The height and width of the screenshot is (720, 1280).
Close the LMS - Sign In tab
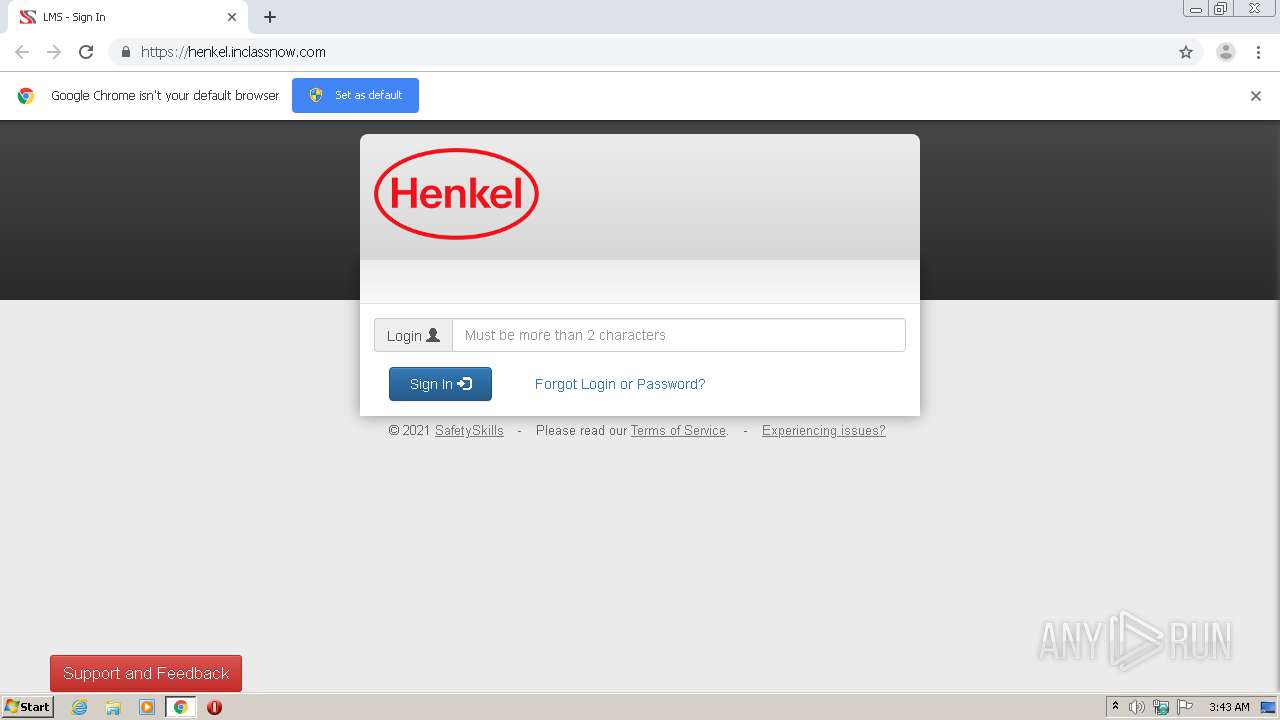pos(232,17)
